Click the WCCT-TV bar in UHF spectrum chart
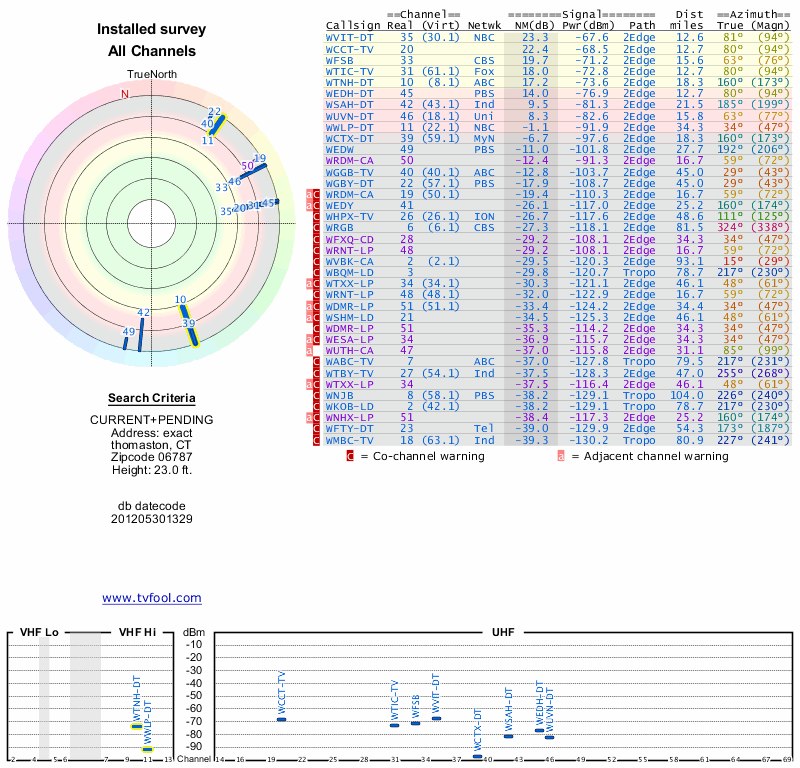Viewport: 800px width, 768px height. tap(281, 719)
